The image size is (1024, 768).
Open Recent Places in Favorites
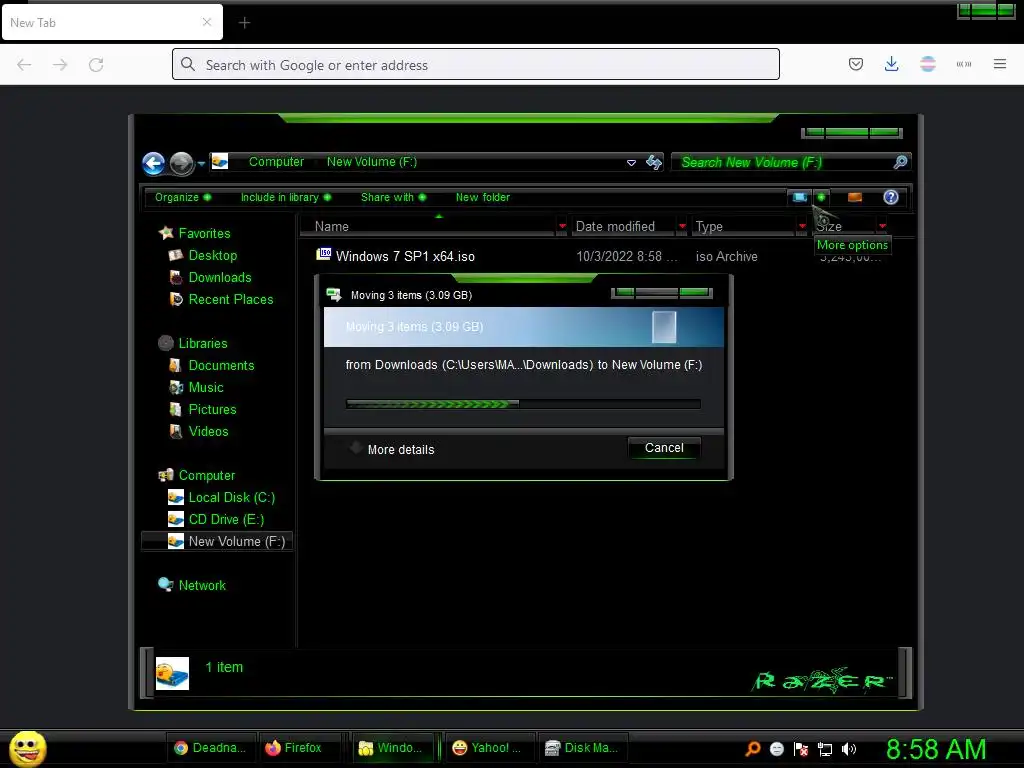231,300
